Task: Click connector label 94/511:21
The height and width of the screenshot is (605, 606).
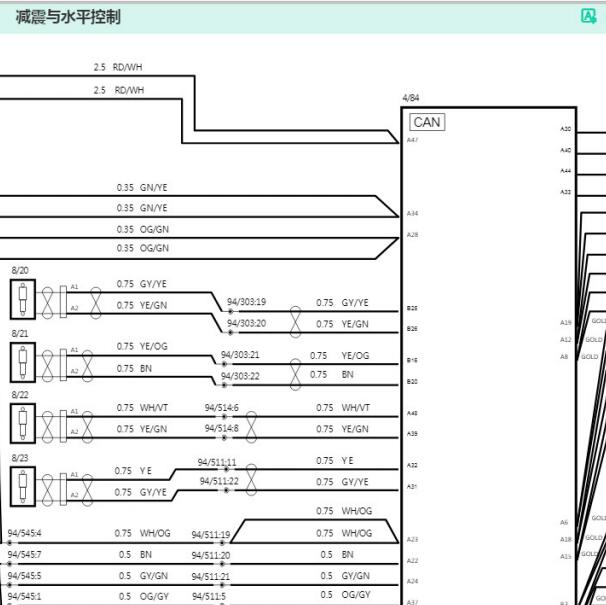Action: point(211,576)
